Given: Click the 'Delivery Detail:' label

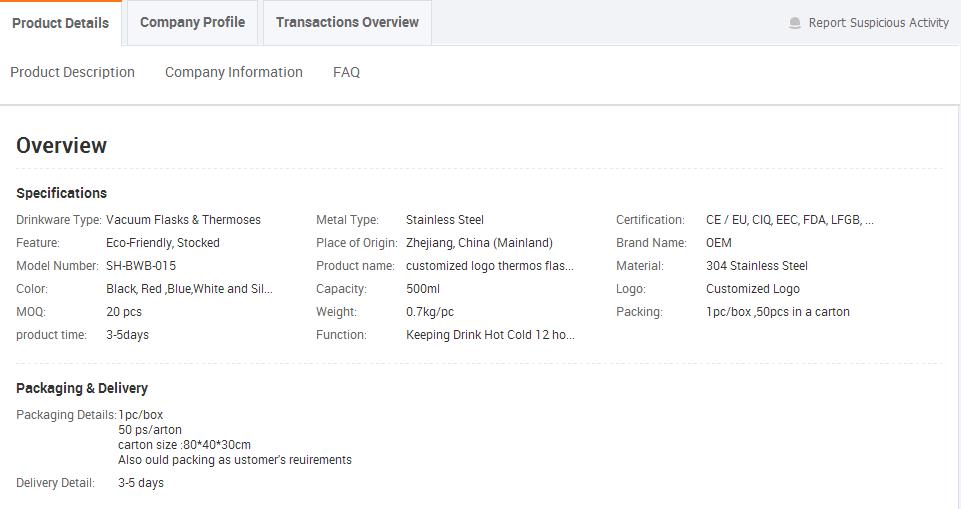Looking at the screenshot, I should coord(55,483).
